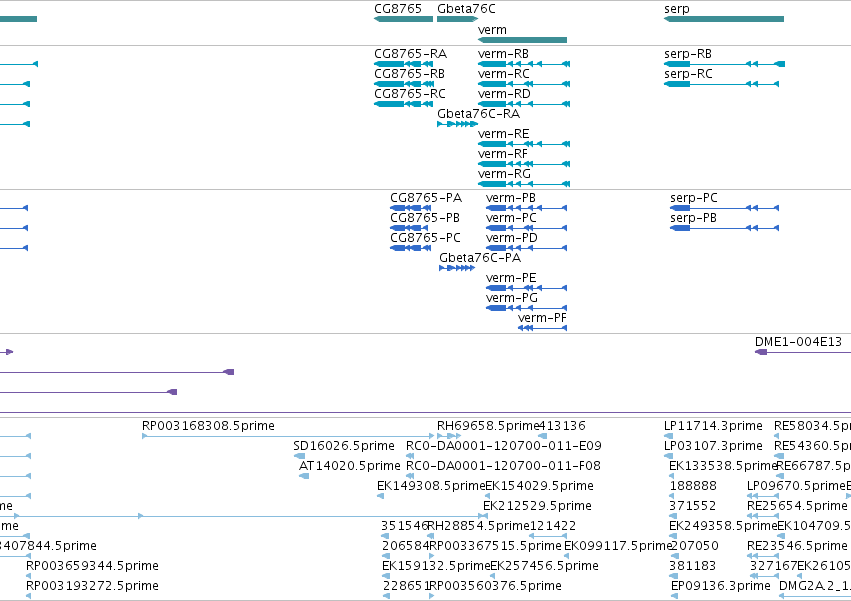This screenshot has height=601, width=851.
Task: Click protein verm-PB
Action: click(526, 208)
